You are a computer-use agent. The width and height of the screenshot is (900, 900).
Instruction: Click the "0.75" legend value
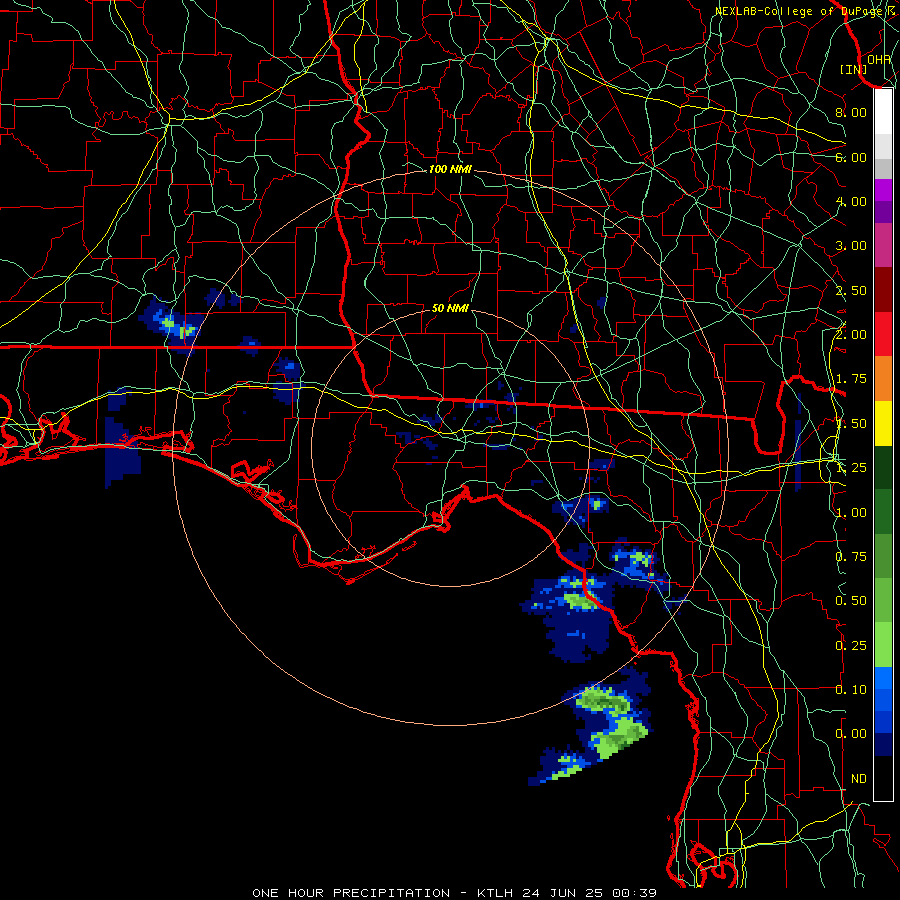(x=851, y=557)
